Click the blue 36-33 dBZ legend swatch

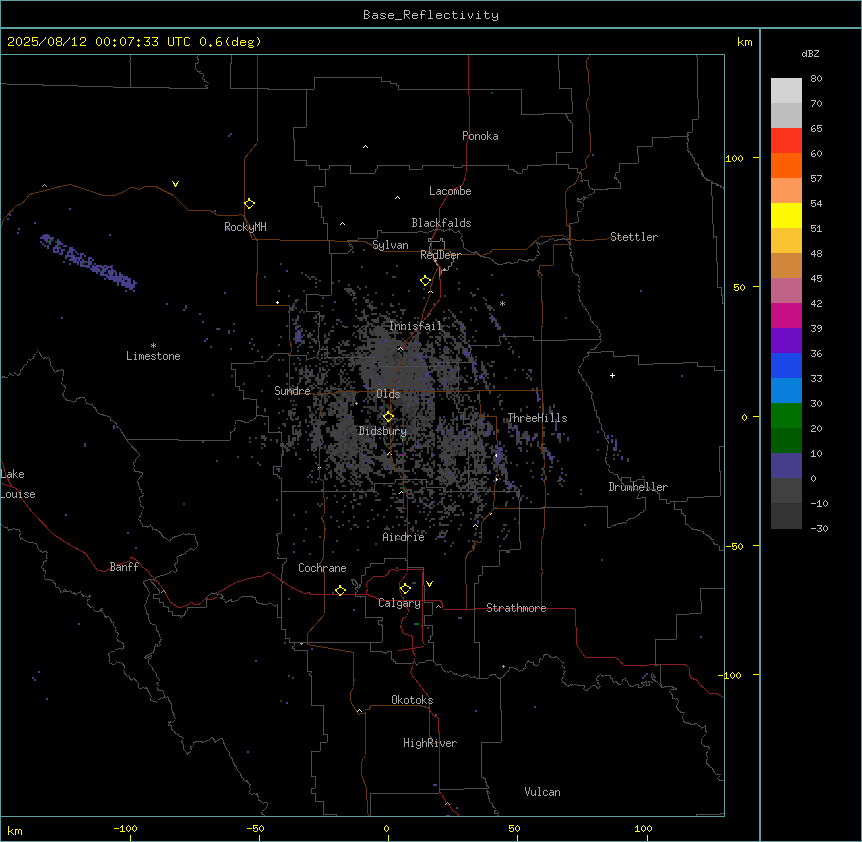click(x=786, y=365)
